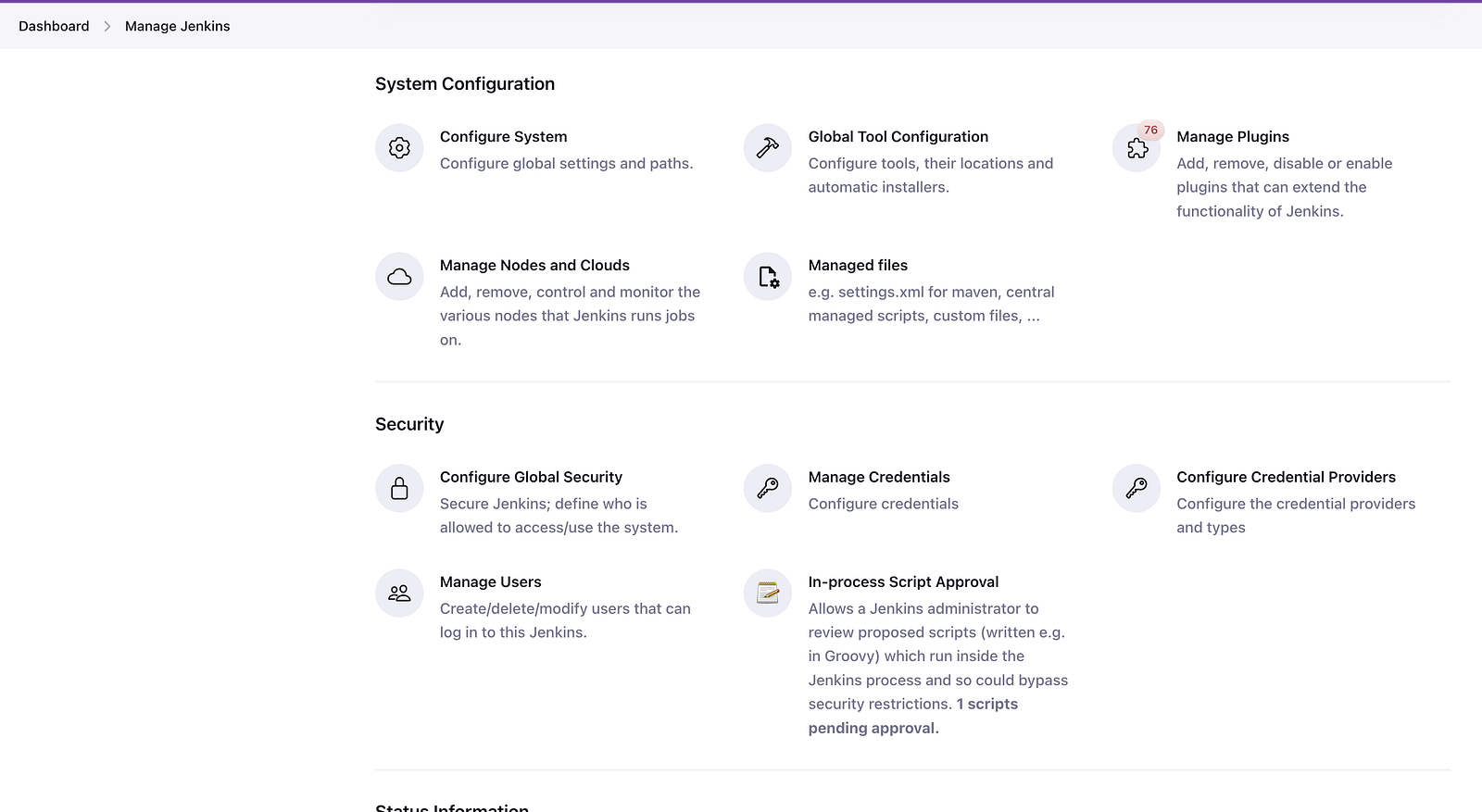The width and height of the screenshot is (1482, 812).
Task: Click the Manage Nodes and Clouds cloud icon
Action: [x=399, y=277]
